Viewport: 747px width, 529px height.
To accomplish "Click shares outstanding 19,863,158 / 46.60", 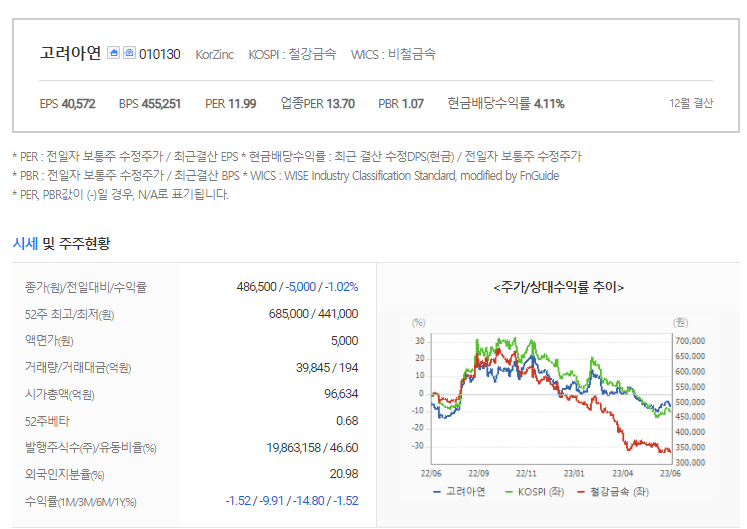I will (312, 448).
